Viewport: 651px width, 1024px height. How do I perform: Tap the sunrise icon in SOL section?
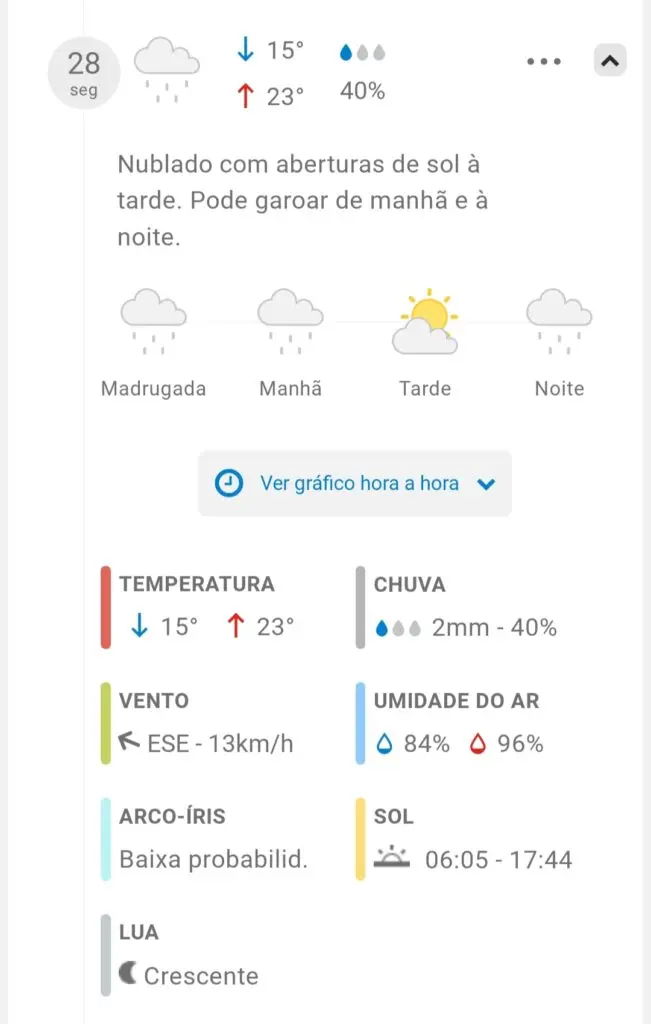392,857
